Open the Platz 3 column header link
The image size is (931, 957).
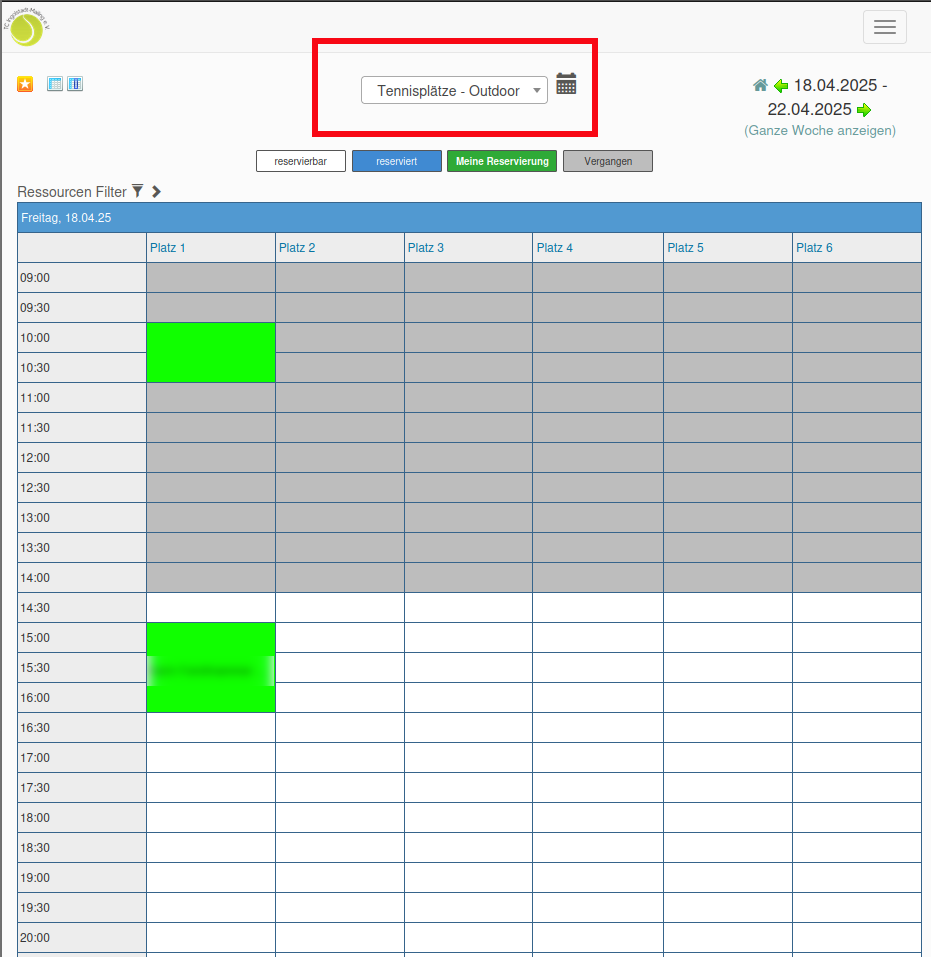click(426, 247)
